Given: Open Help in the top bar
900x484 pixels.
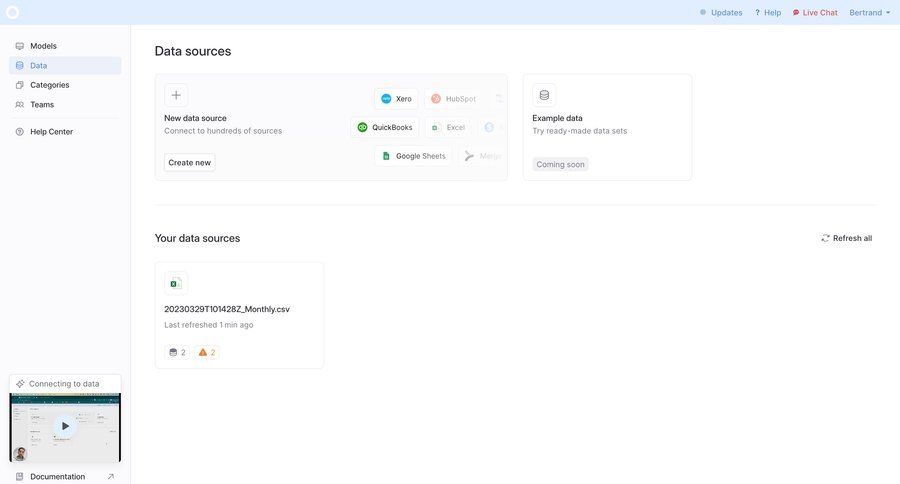Looking at the screenshot, I should [768, 13].
